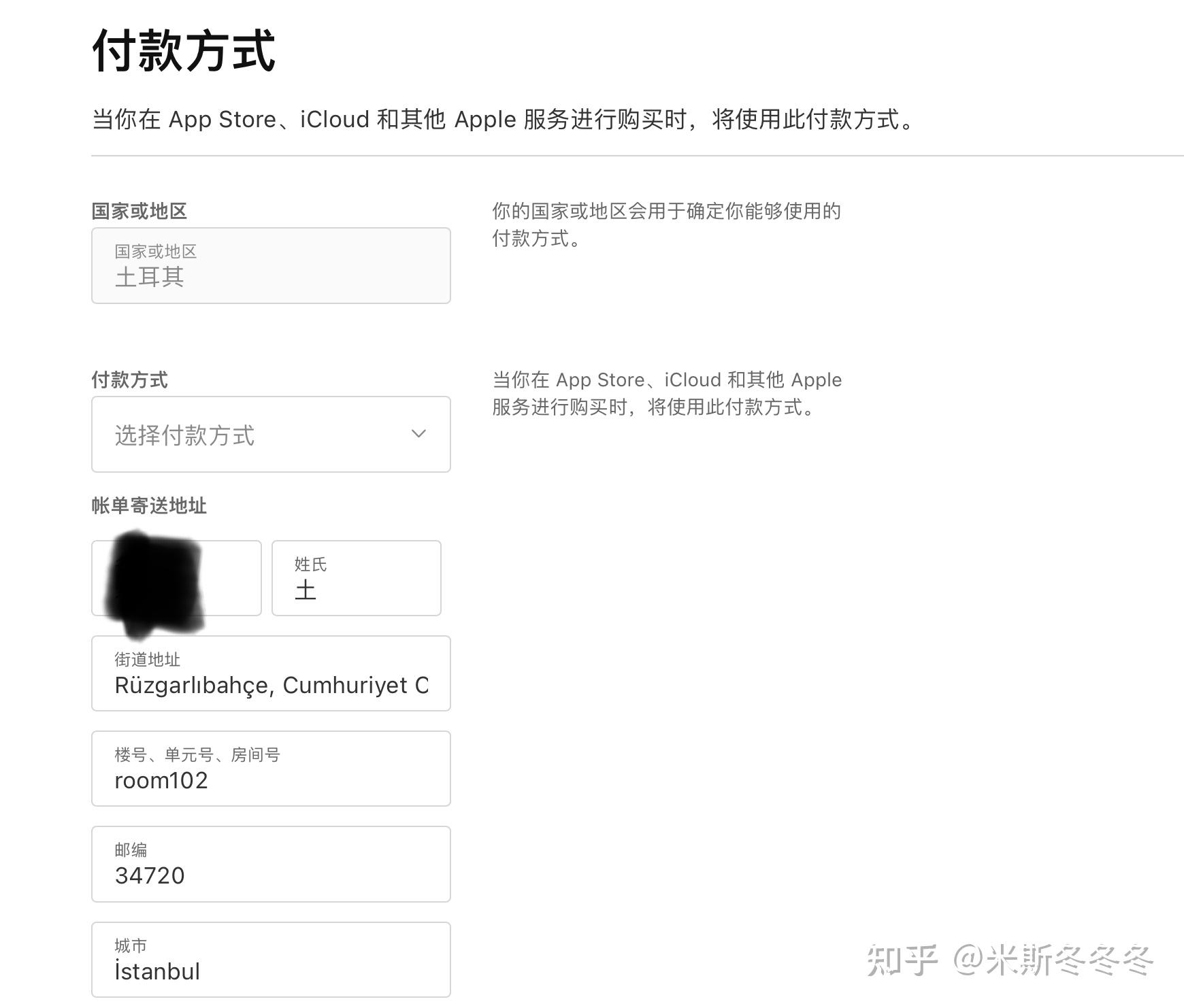Expand the payment method selector chevron

417,434
